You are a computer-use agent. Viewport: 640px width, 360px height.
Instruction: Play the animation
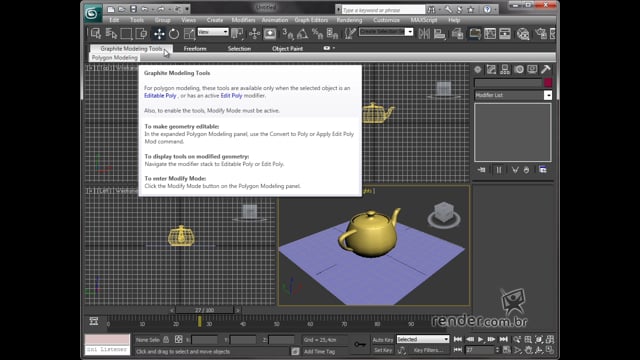point(481,340)
